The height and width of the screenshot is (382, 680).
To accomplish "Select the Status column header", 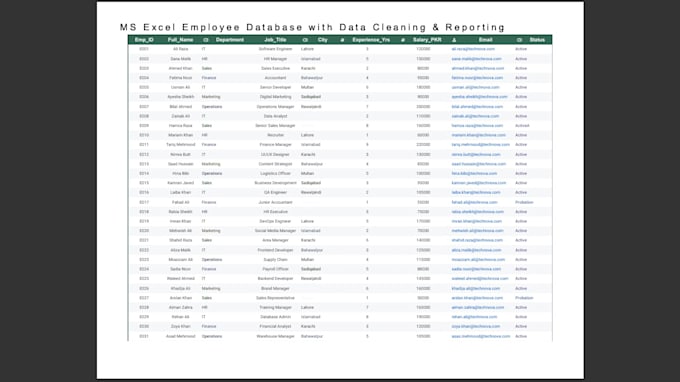I will (537, 40).
